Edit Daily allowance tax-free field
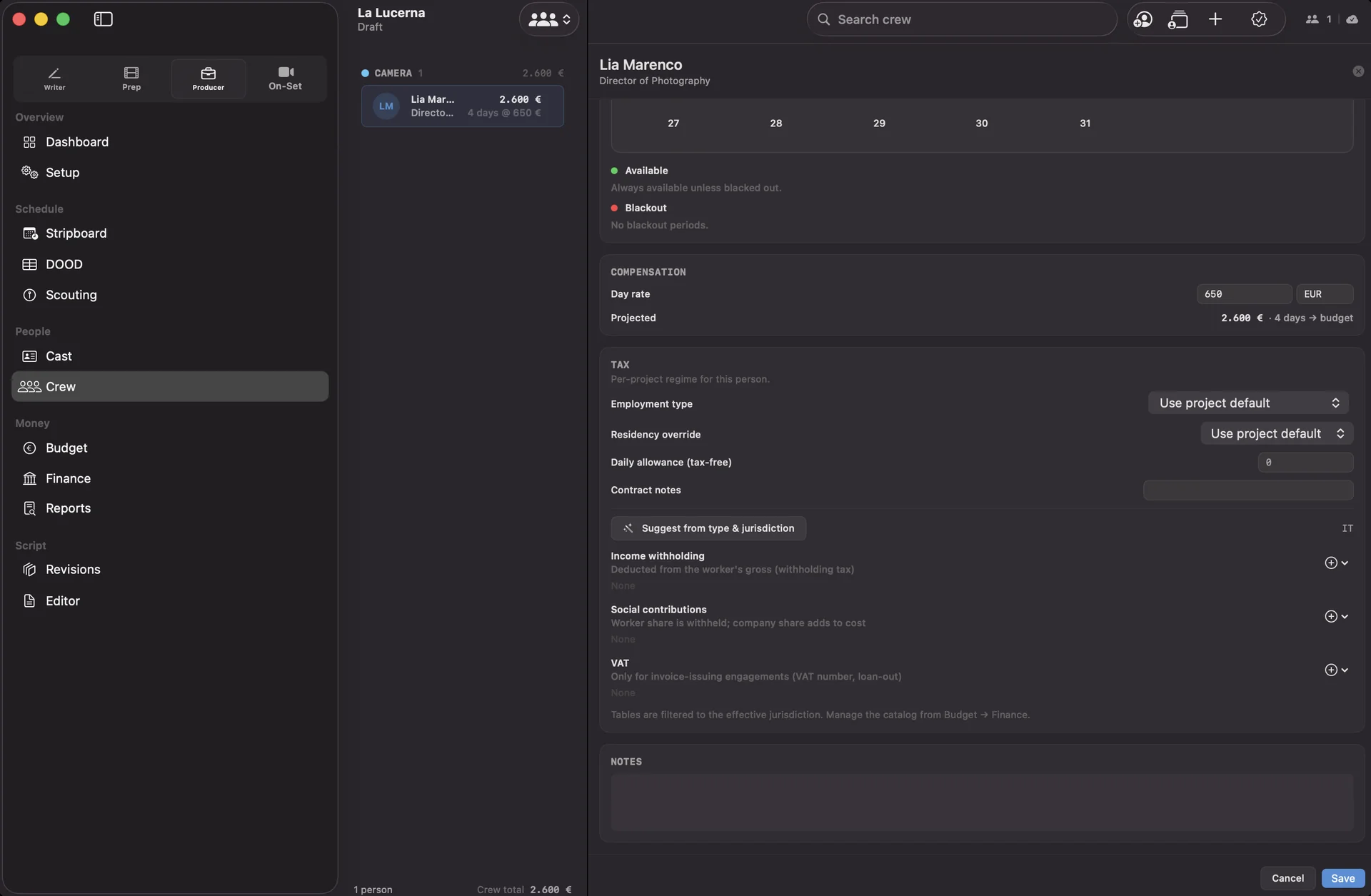Viewport: 1371px width, 896px height. click(1305, 463)
